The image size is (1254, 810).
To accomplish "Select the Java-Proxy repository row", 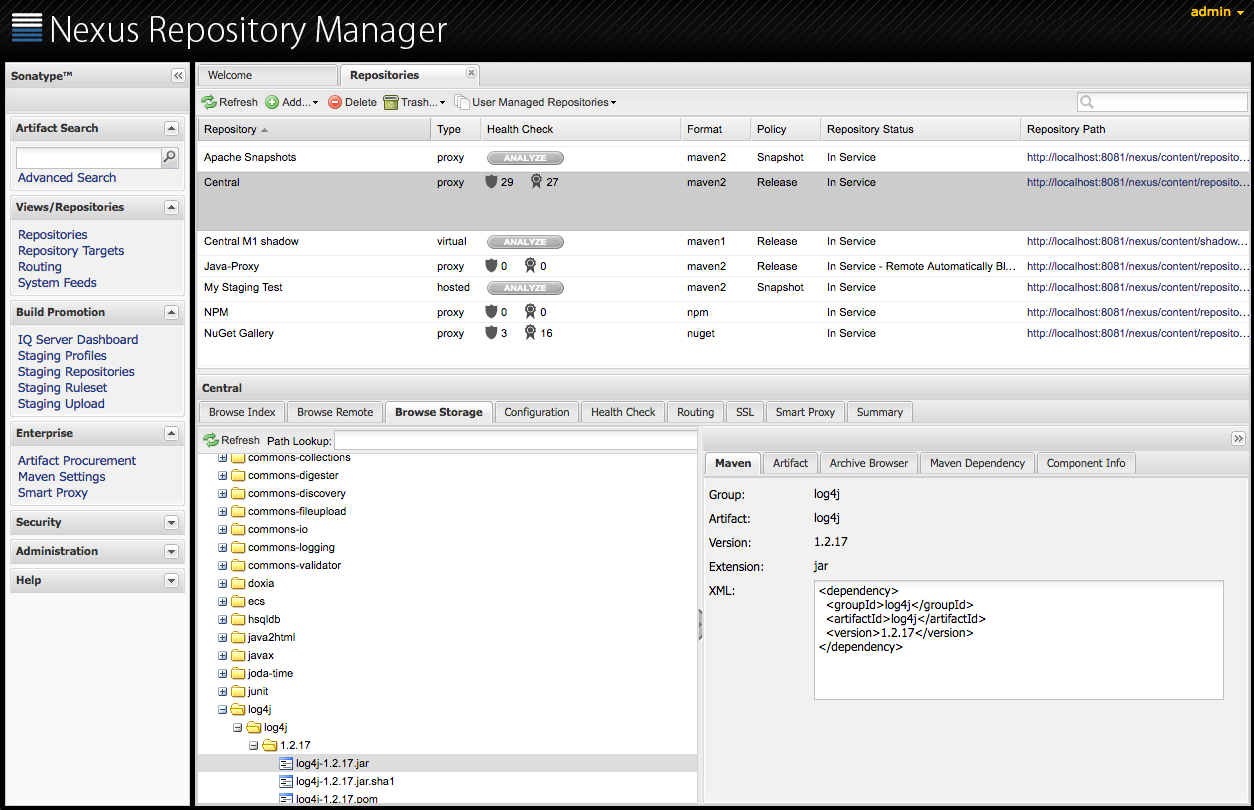I will 723,267.
